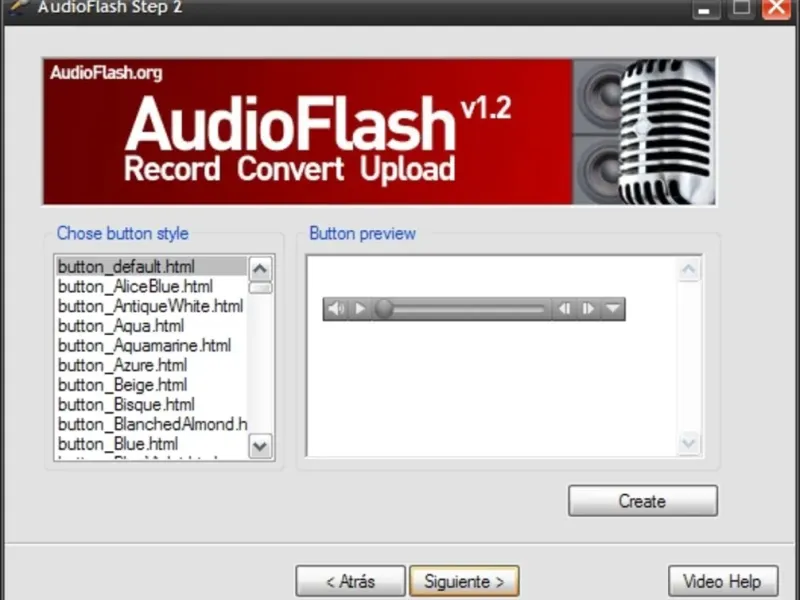Go back with the Atrás button
Image resolution: width=800 pixels, height=600 pixels.
[351, 581]
